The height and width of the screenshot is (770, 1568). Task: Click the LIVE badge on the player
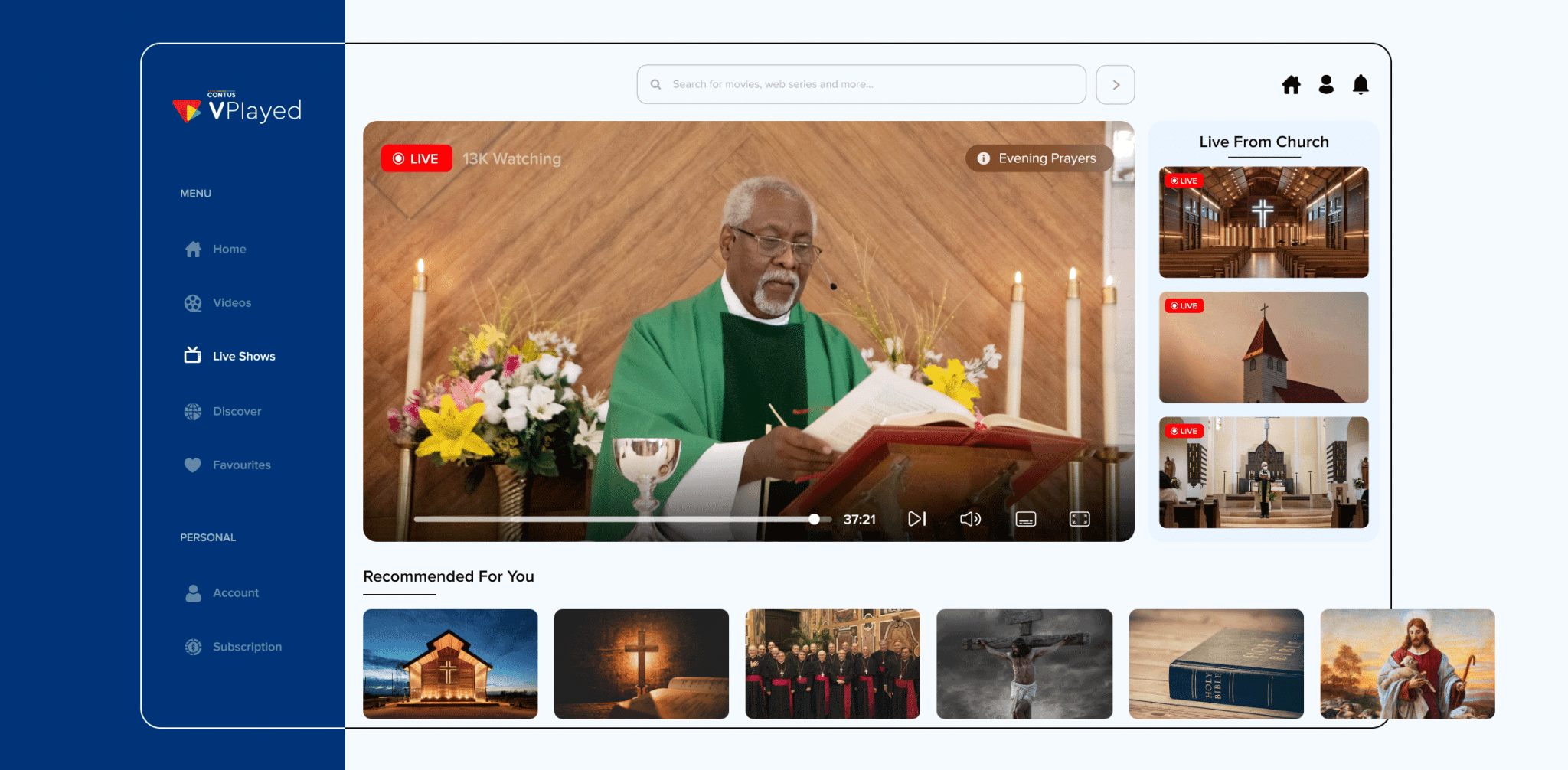pos(416,158)
